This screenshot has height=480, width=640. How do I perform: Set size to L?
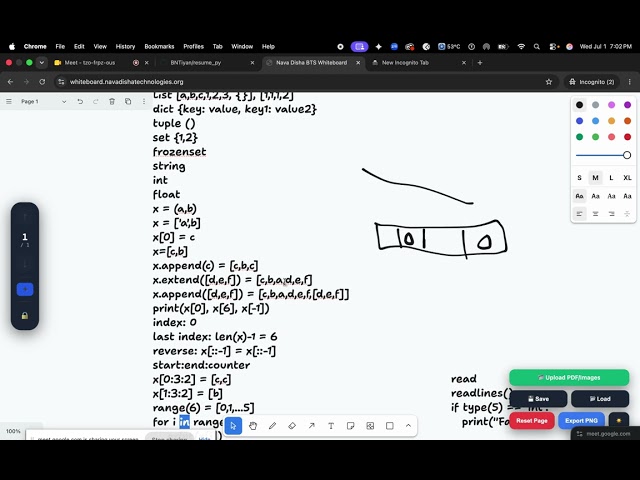click(x=611, y=178)
